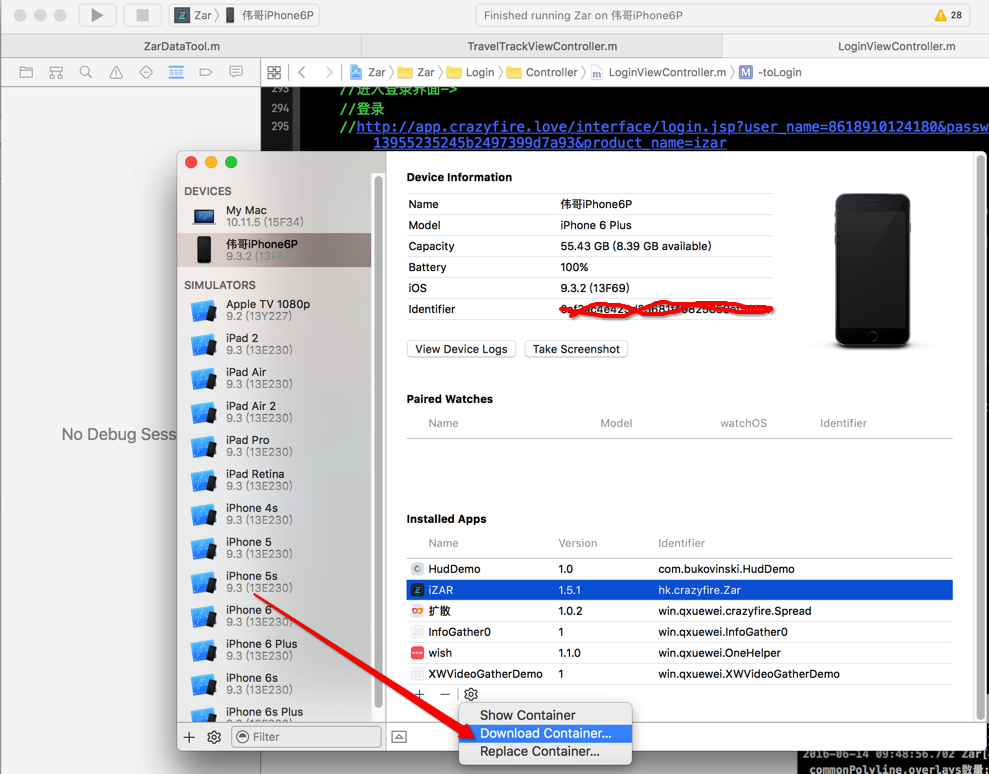Switch to the Breakpoint navigator icon
The height and width of the screenshot is (774, 989).
pos(206,72)
